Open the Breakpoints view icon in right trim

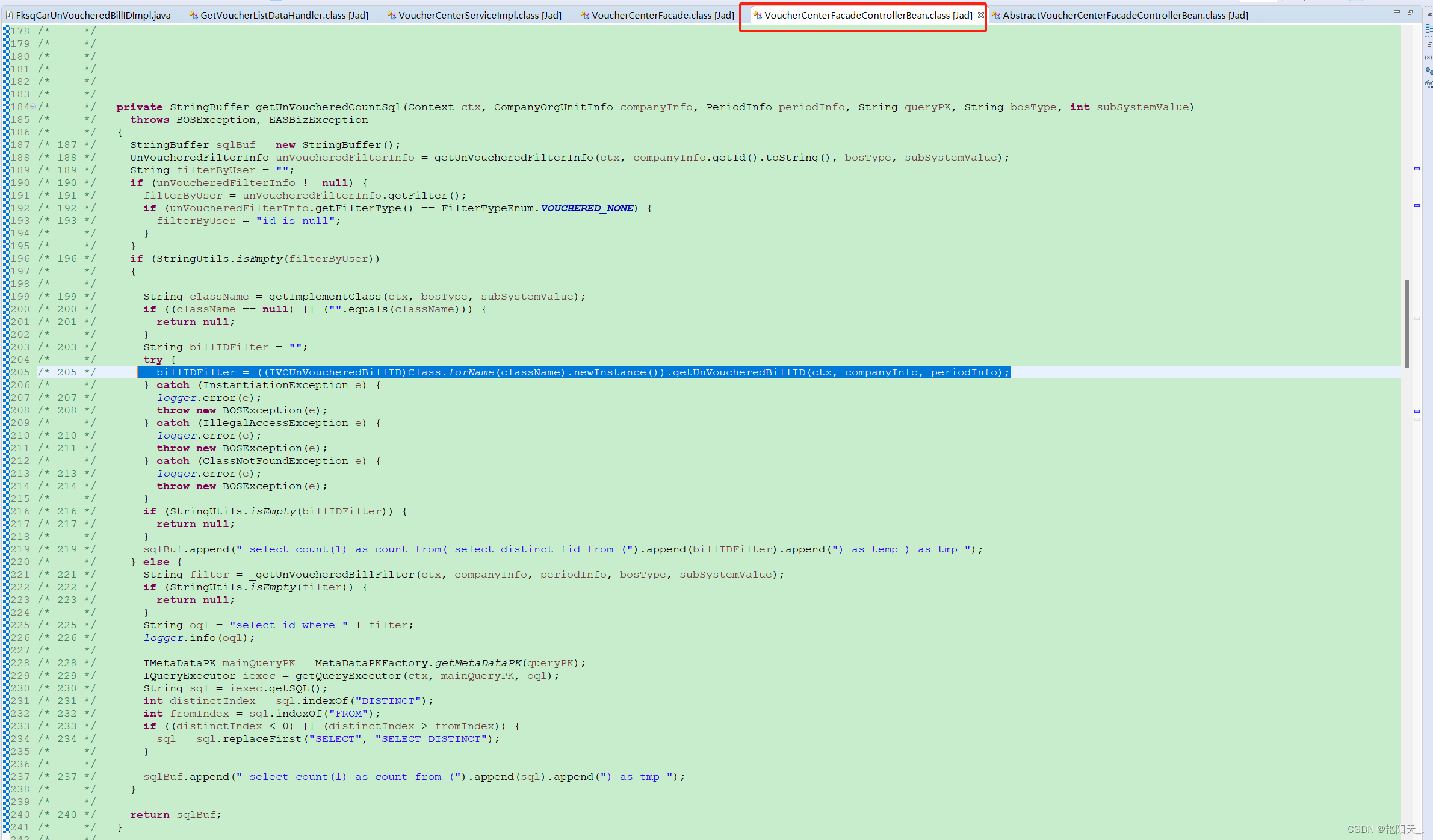[x=1429, y=71]
